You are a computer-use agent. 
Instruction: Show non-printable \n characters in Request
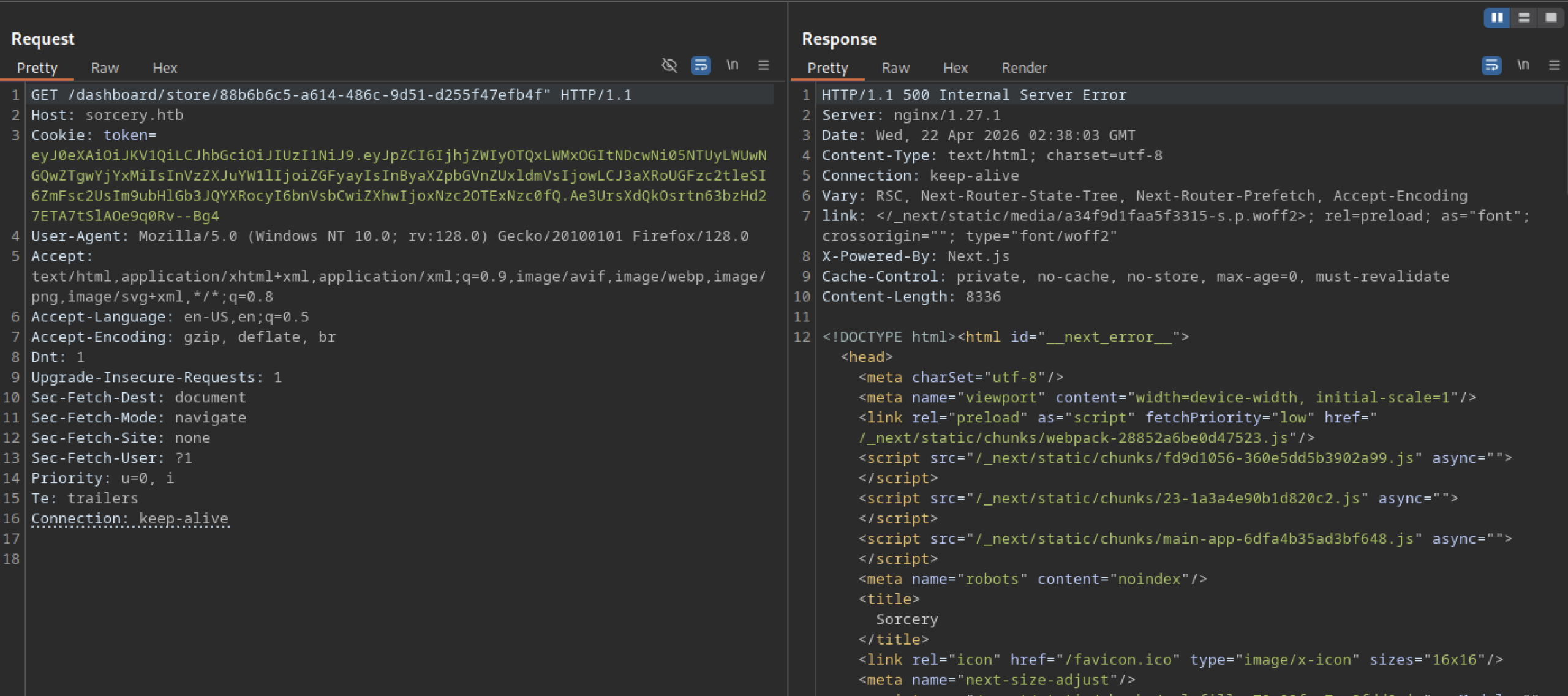[x=733, y=65]
